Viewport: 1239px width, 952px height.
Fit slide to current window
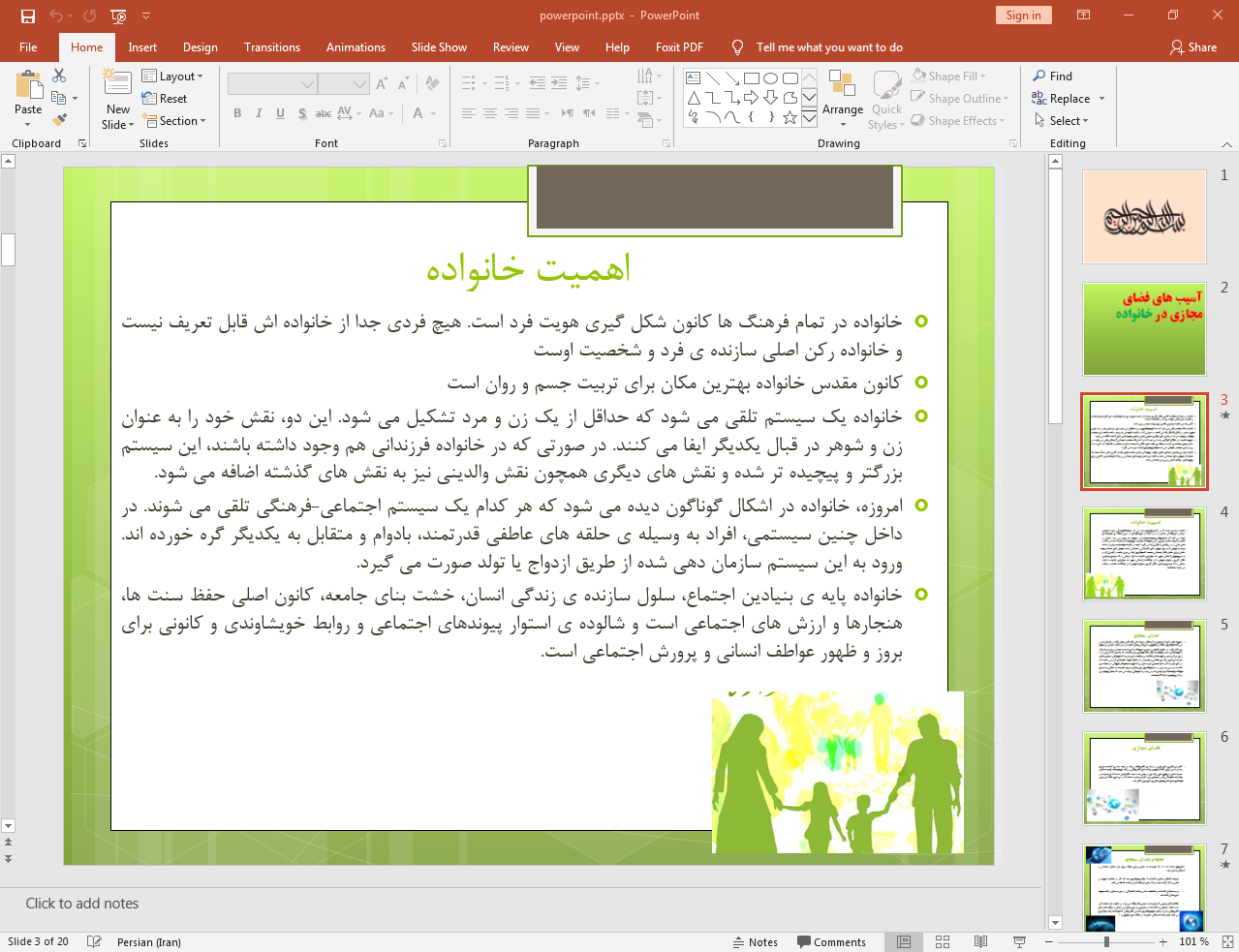tap(1227, 941)
